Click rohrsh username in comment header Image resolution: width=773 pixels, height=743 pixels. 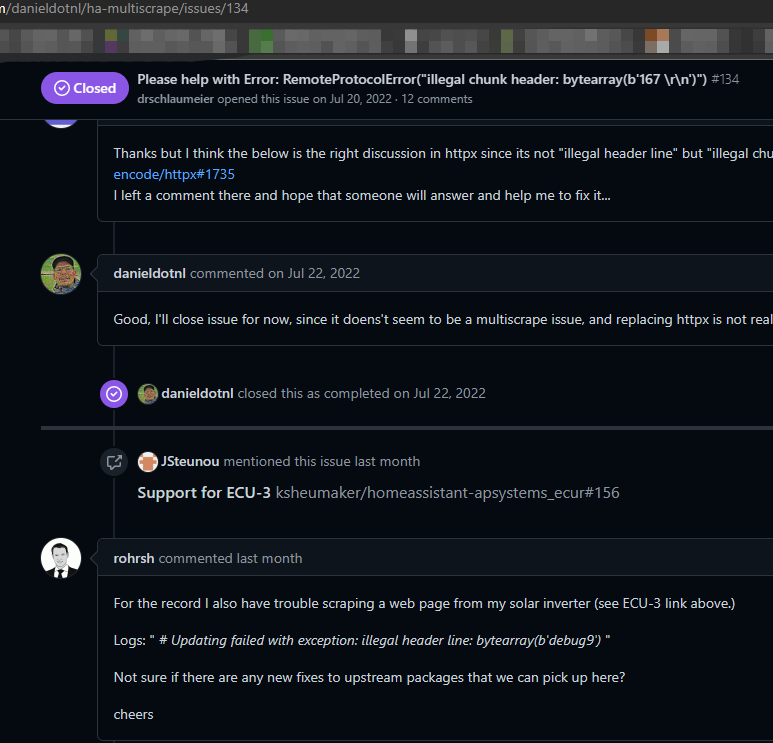tap(134, 558)
